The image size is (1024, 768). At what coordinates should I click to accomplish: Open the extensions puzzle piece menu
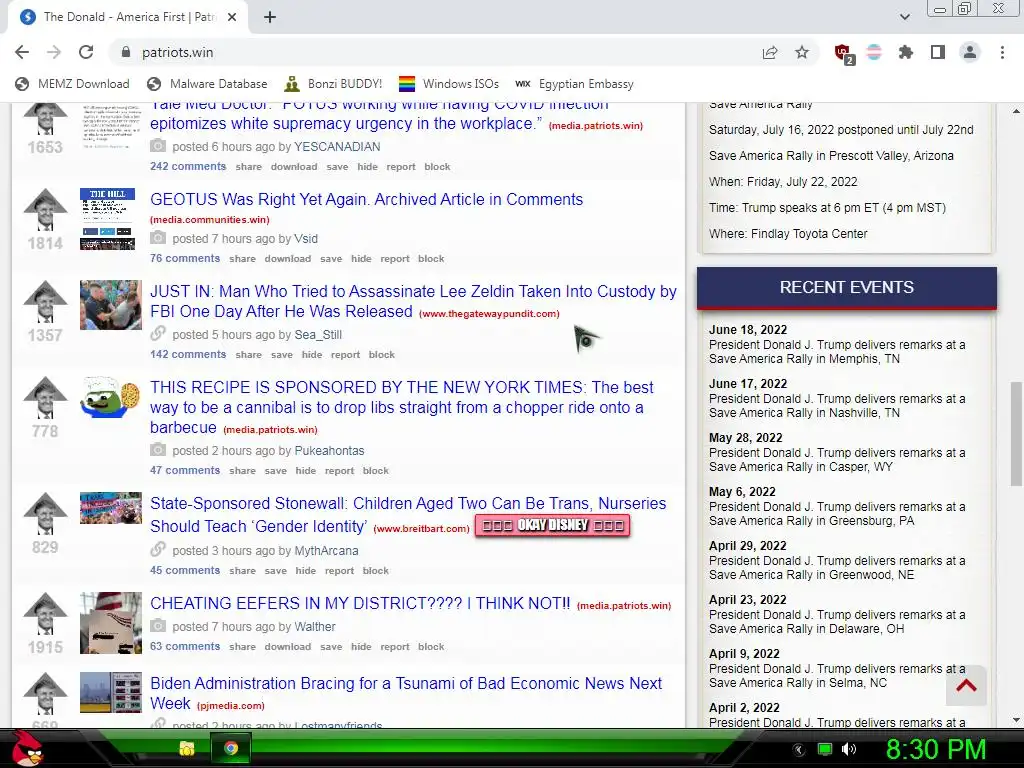[x=905, y=52]
